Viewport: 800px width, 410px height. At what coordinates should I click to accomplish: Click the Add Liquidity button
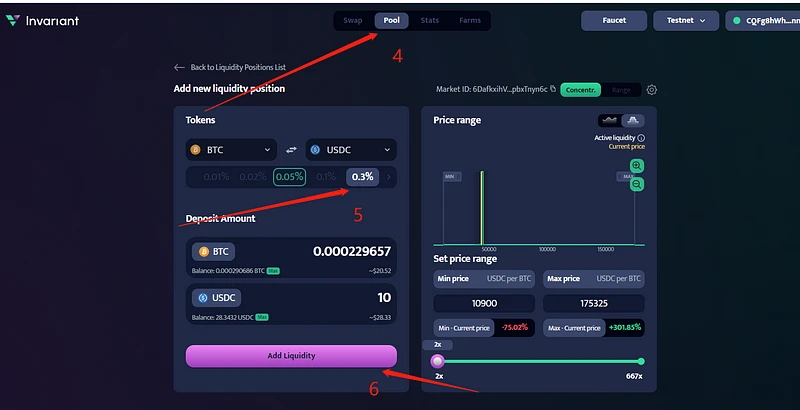291,356
